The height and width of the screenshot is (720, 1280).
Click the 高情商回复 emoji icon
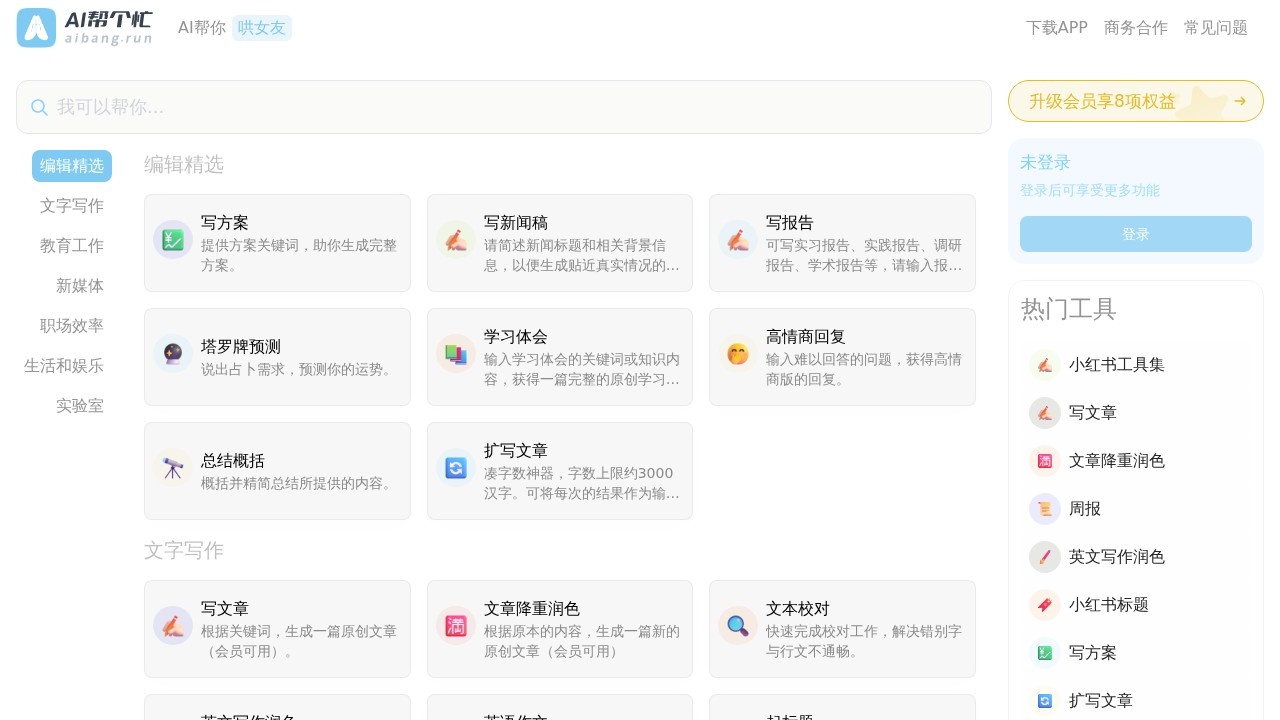[x=738, y=354]
